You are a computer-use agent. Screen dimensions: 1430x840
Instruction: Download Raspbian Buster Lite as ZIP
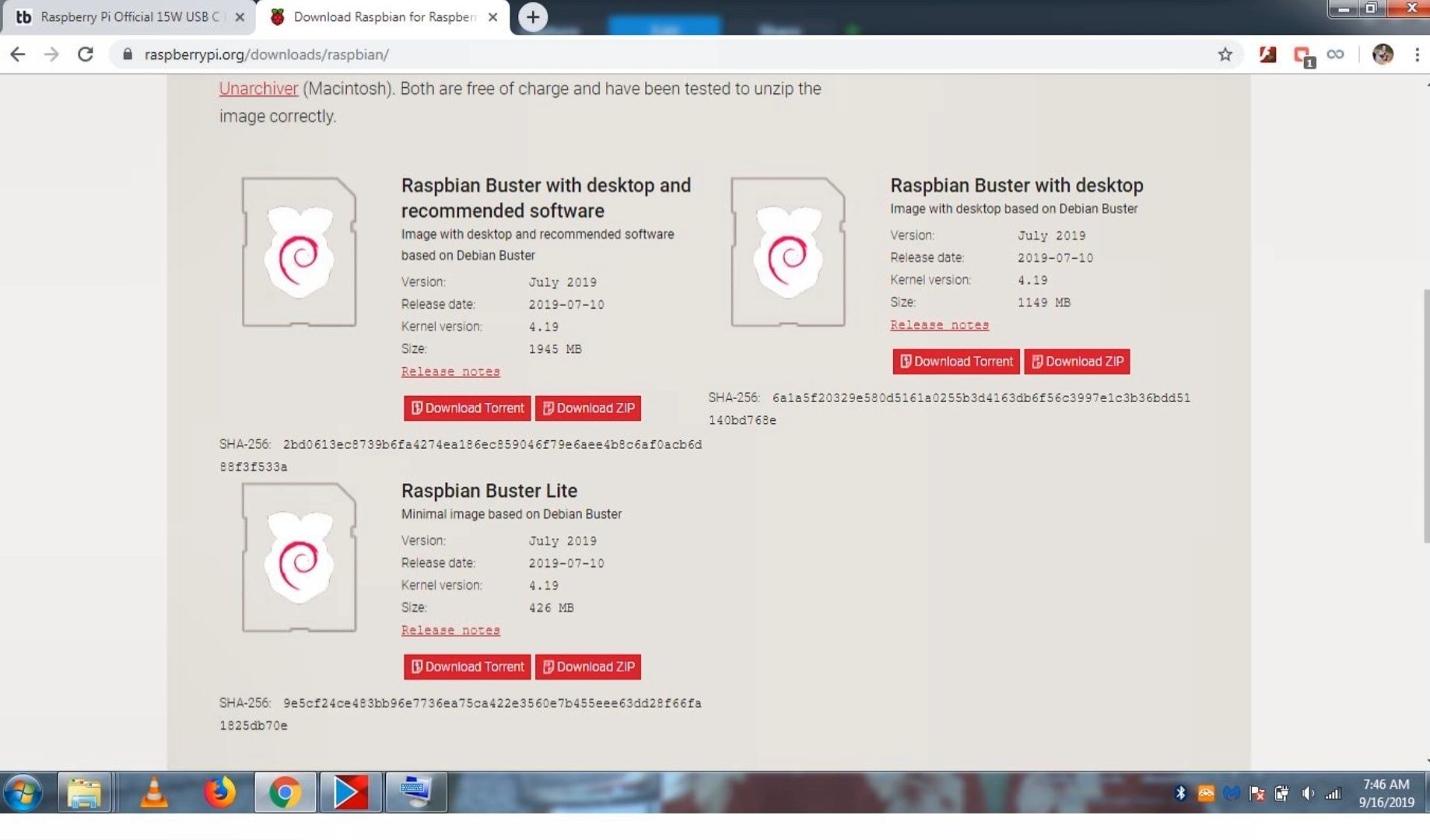[587, 667]
